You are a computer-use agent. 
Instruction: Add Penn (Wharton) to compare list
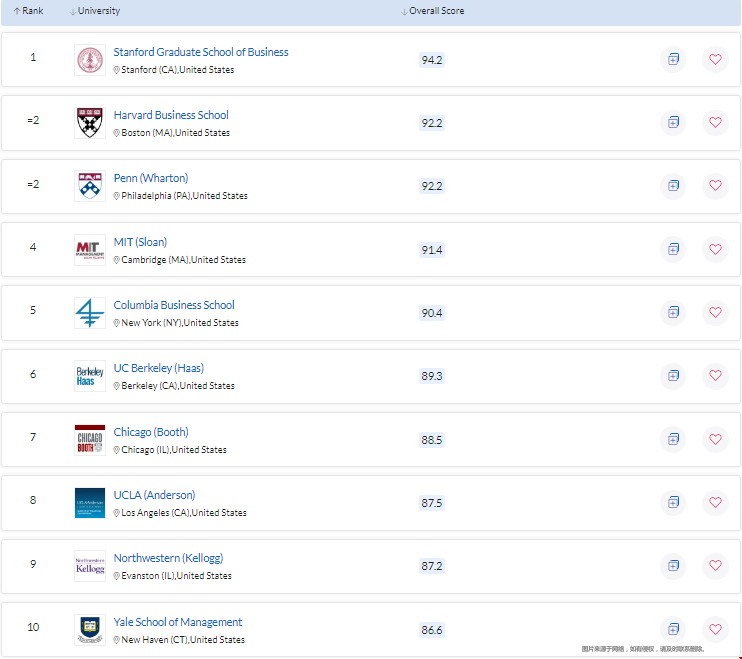673,185
